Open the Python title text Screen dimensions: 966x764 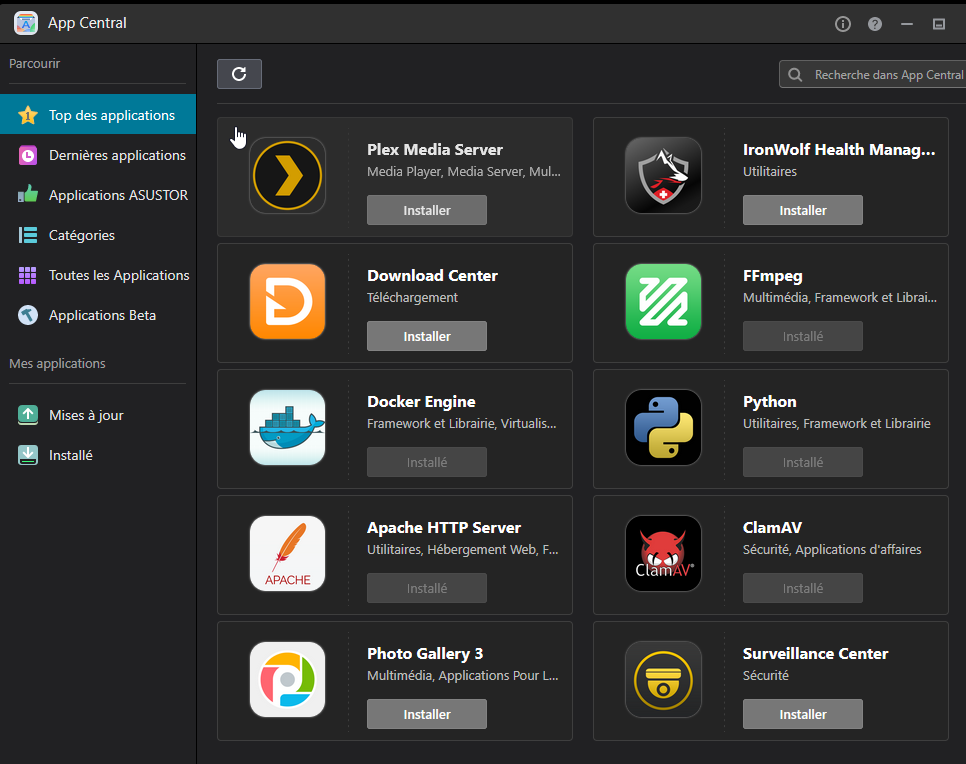click(x=769, y=402)
